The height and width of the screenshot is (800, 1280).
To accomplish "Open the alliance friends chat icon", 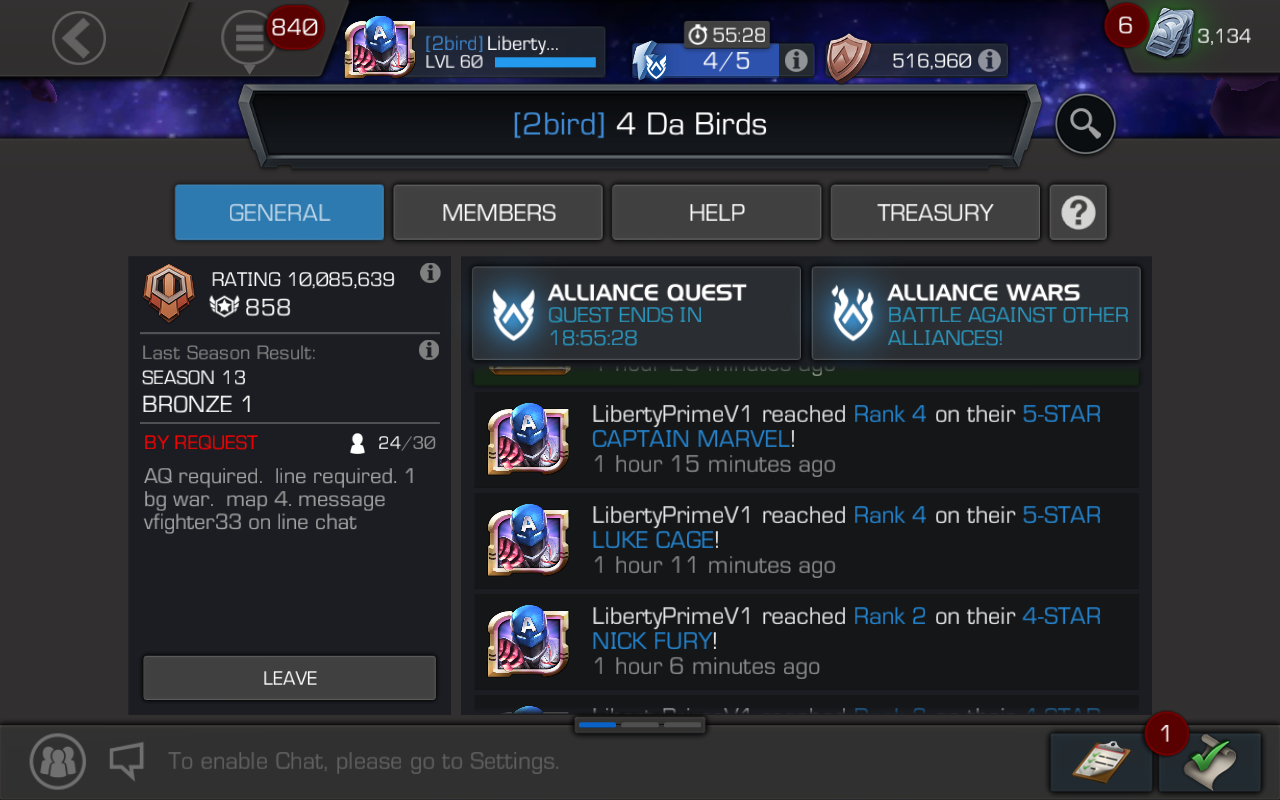I will click(58, 761).
